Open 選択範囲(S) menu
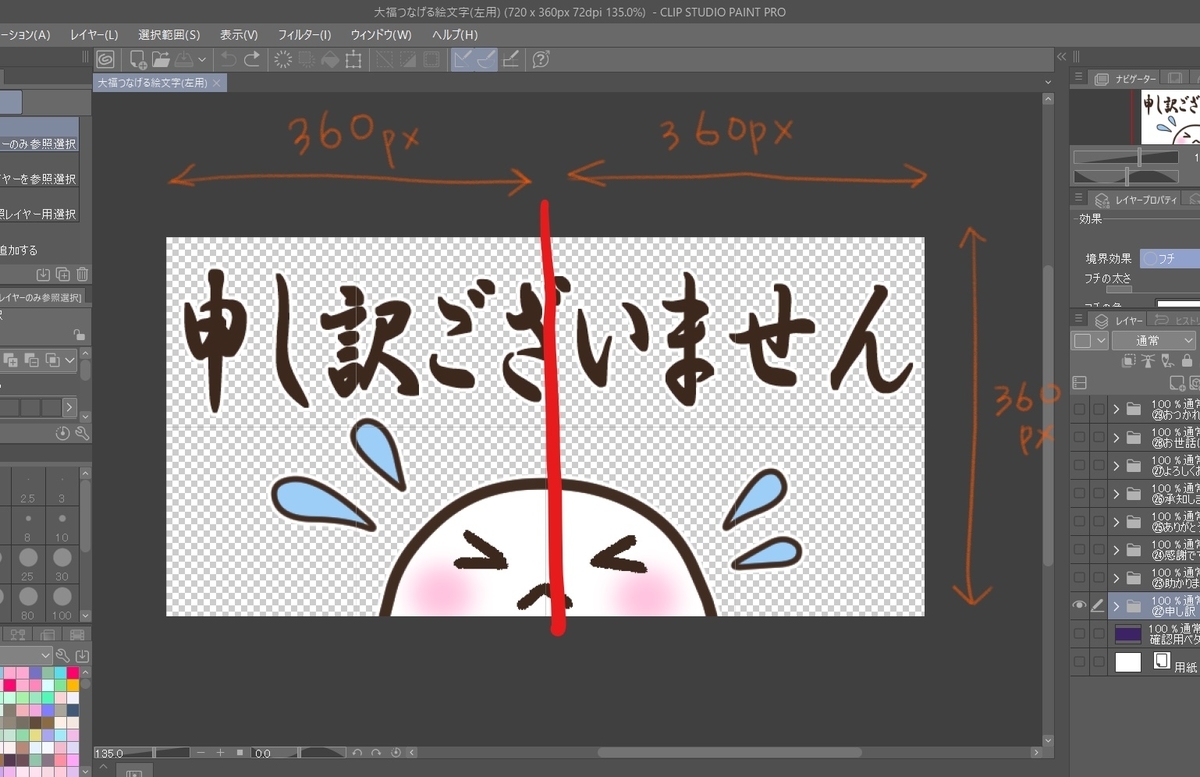Image resolution: width=1200 pixels, height=777 pixels. [169, 34]
